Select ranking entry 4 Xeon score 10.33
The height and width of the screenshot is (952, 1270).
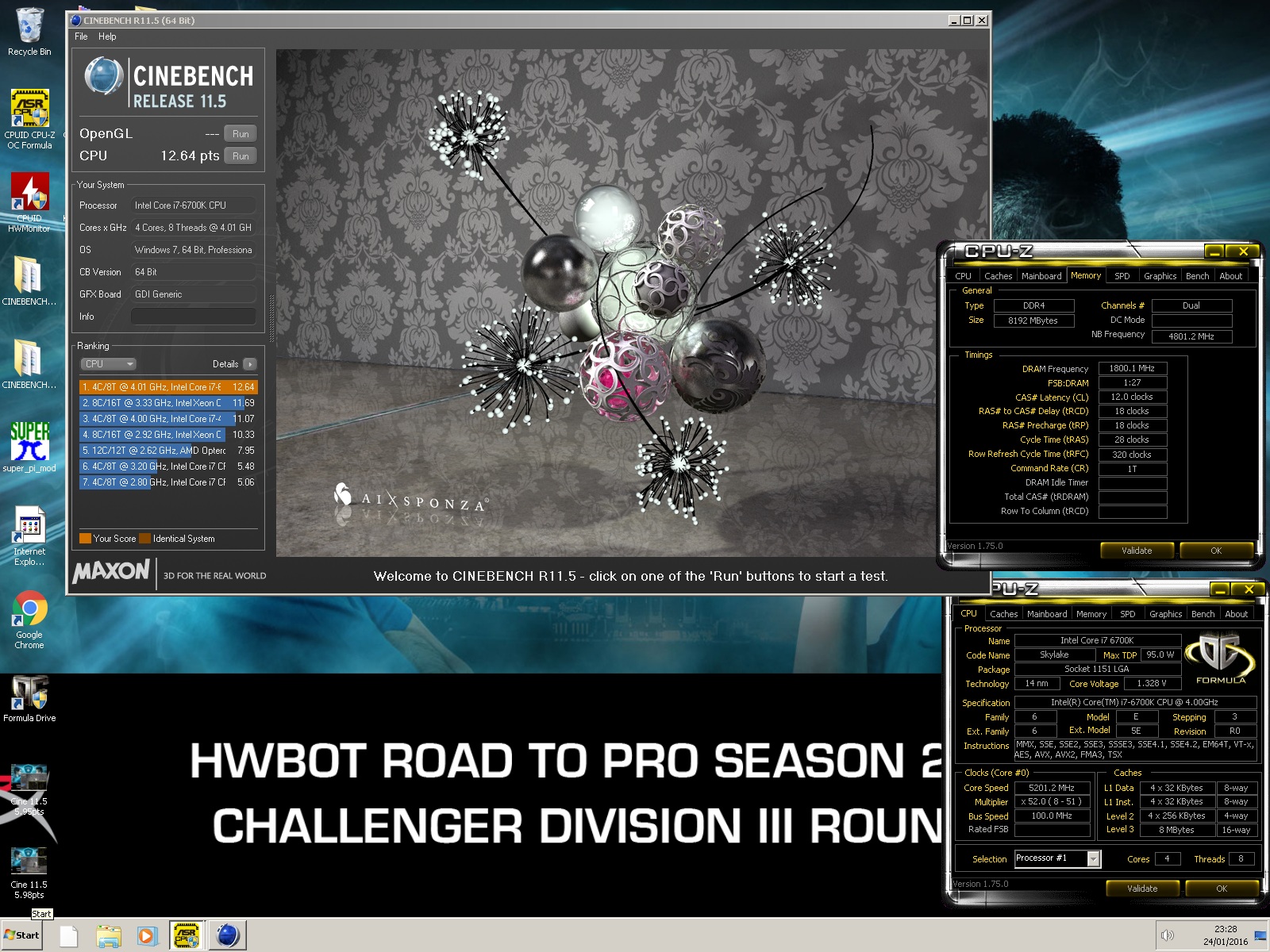[168, 435]
